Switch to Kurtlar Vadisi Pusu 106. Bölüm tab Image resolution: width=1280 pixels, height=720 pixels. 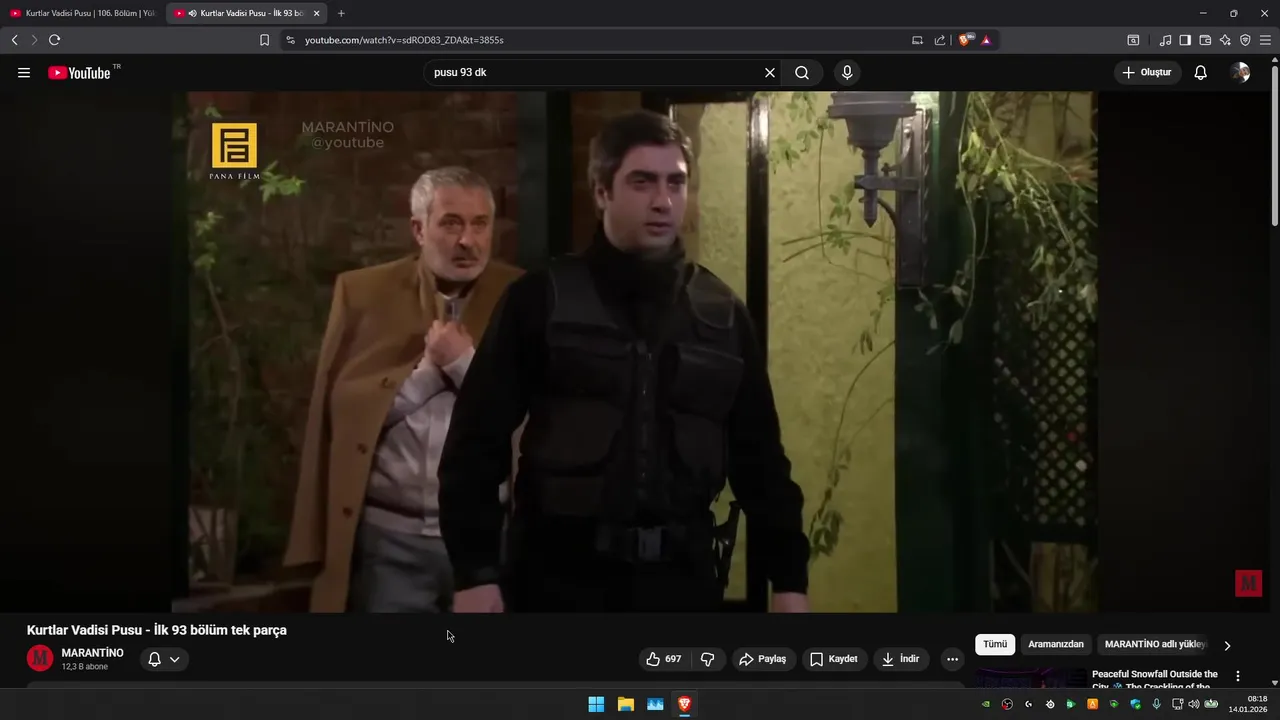point(83,13)
